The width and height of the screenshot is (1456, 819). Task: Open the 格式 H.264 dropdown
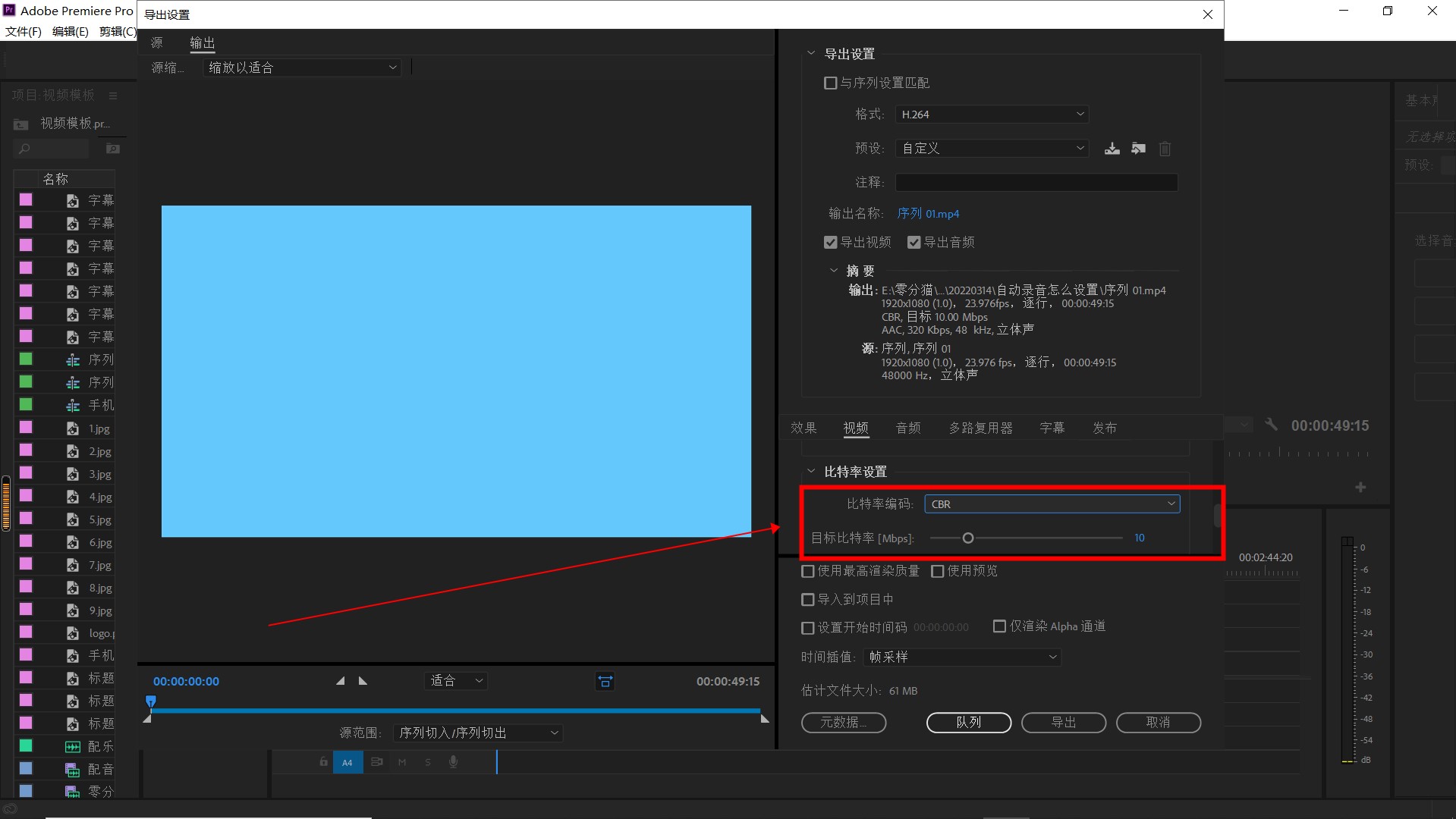[x=992, y=115]
